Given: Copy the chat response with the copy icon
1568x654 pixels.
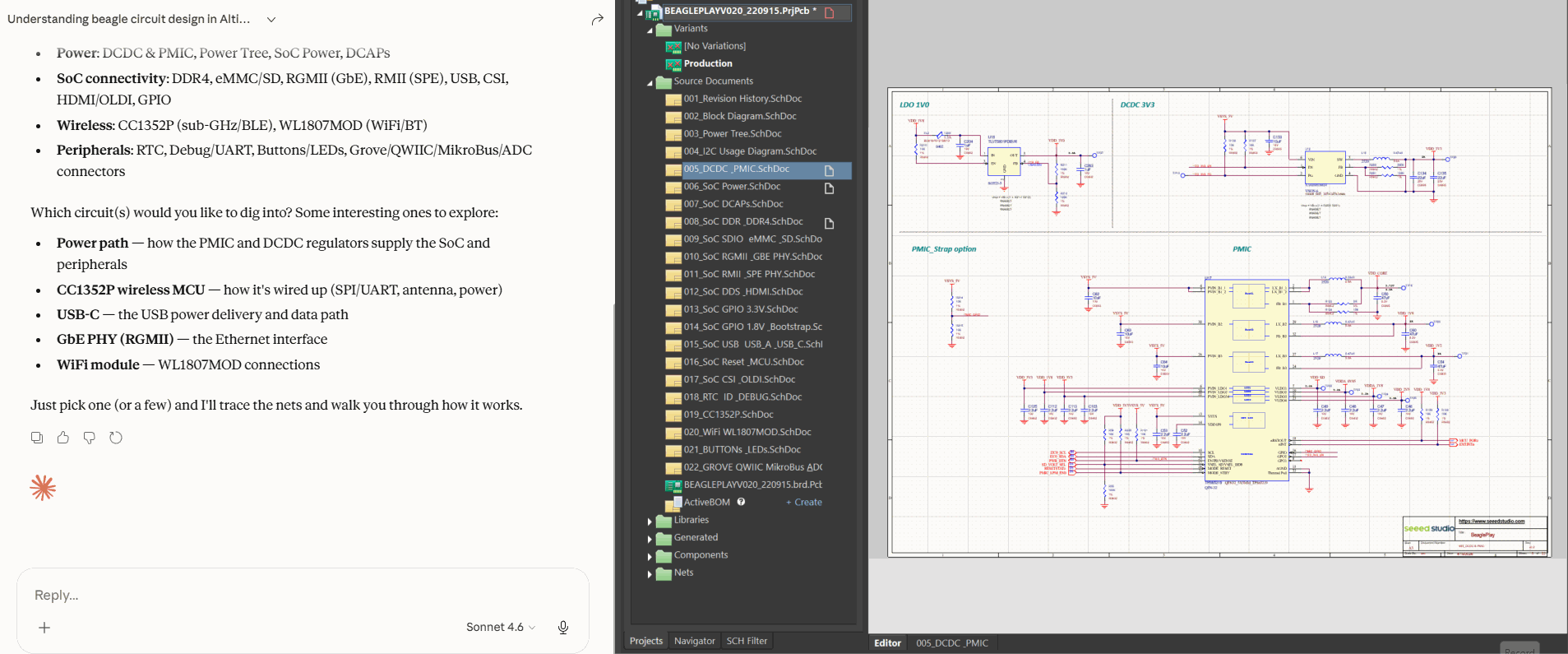Looking at the screenshot, I should tap(37, 438).
